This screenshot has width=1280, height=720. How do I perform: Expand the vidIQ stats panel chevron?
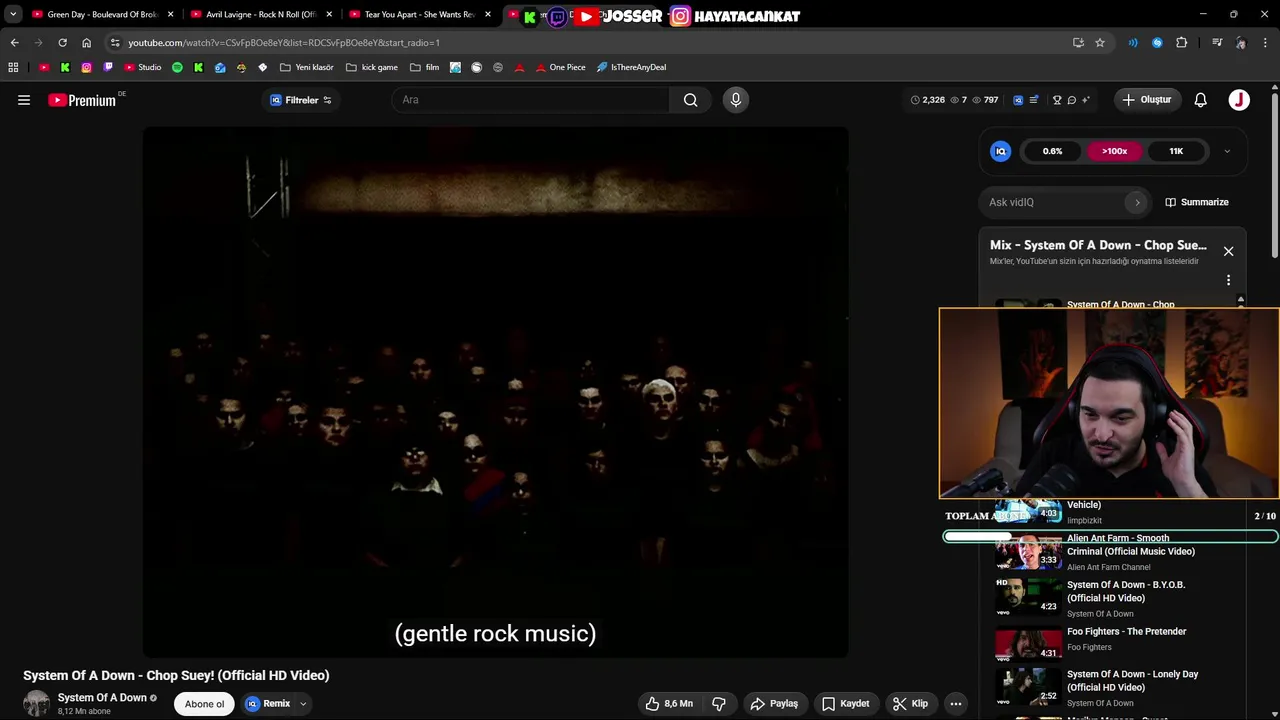point(1227,151)
